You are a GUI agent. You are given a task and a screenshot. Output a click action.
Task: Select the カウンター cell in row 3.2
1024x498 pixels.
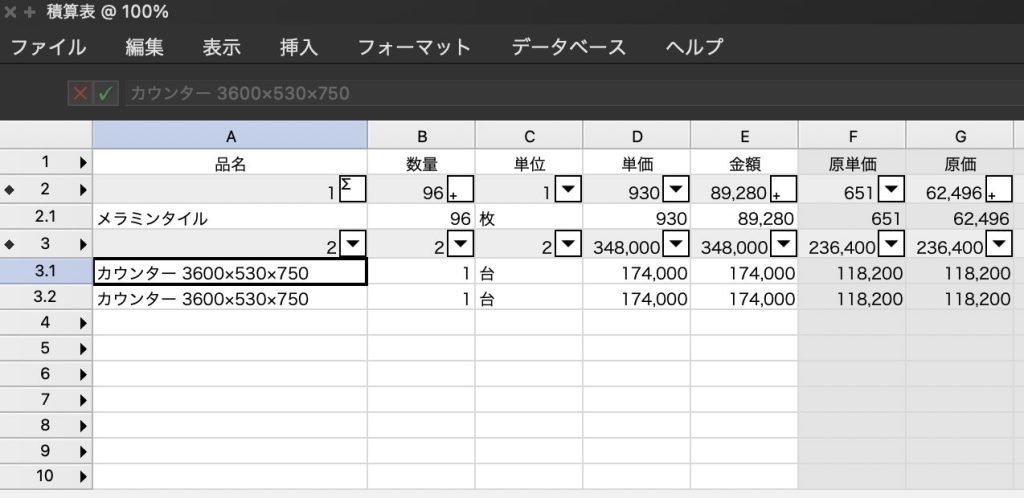(x=230, y=298)
